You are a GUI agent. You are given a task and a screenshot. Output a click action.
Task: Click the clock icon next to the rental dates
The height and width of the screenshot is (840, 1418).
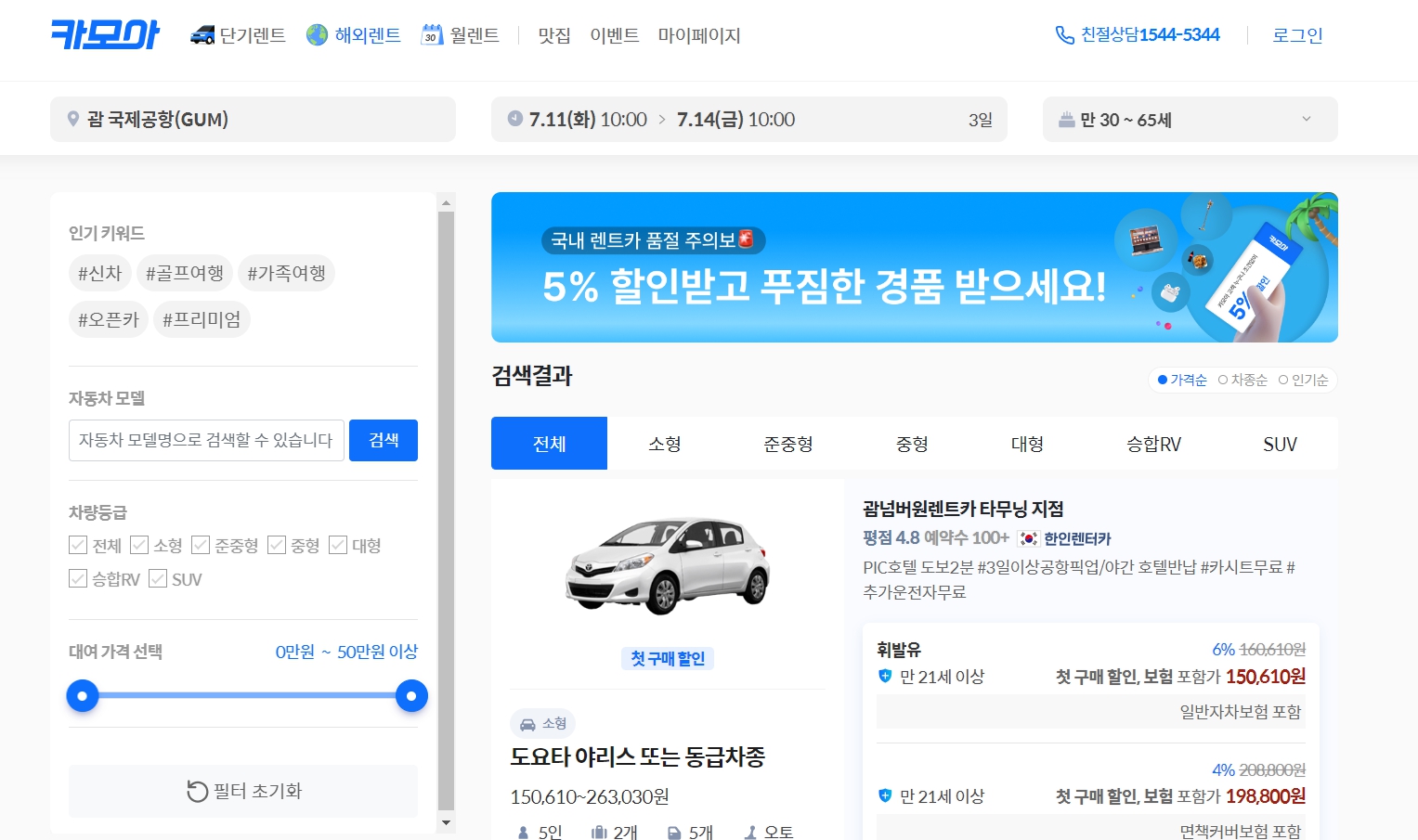[x=514, y=118]
